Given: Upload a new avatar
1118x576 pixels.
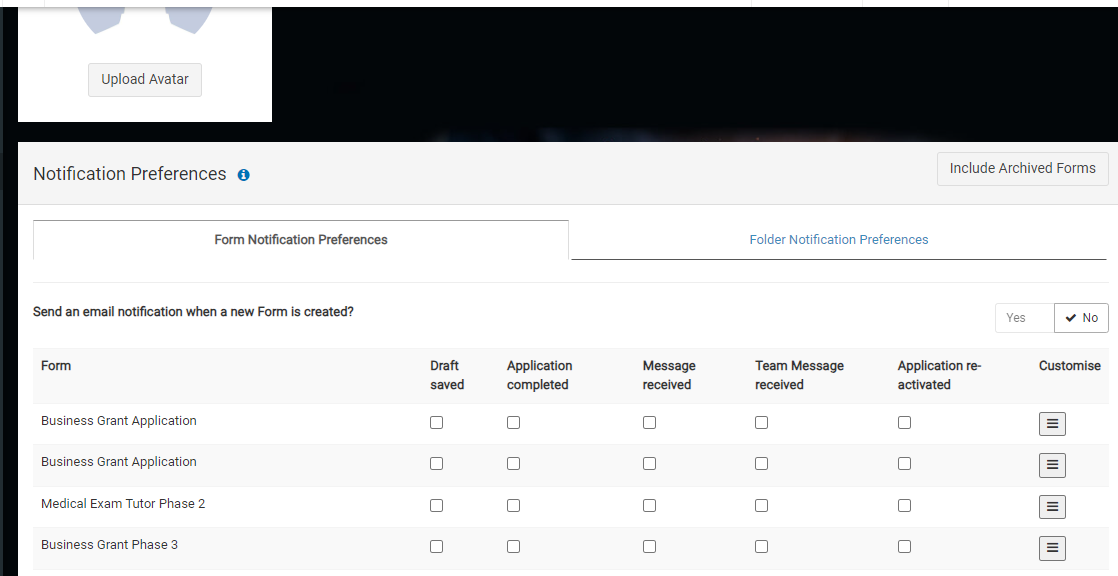Looking at the screenshot, I should coord(145,79).
